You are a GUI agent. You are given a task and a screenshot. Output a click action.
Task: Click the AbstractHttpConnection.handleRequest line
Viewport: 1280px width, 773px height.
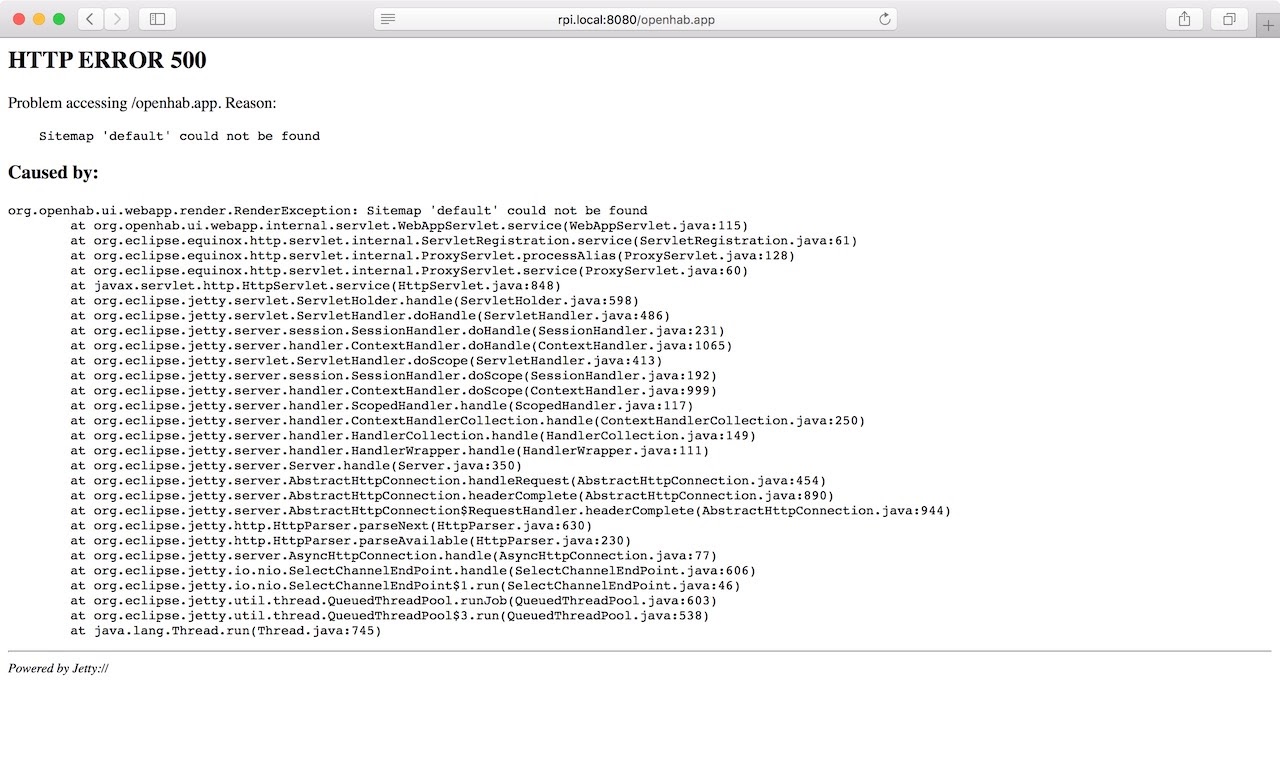[x=448, y=481]
